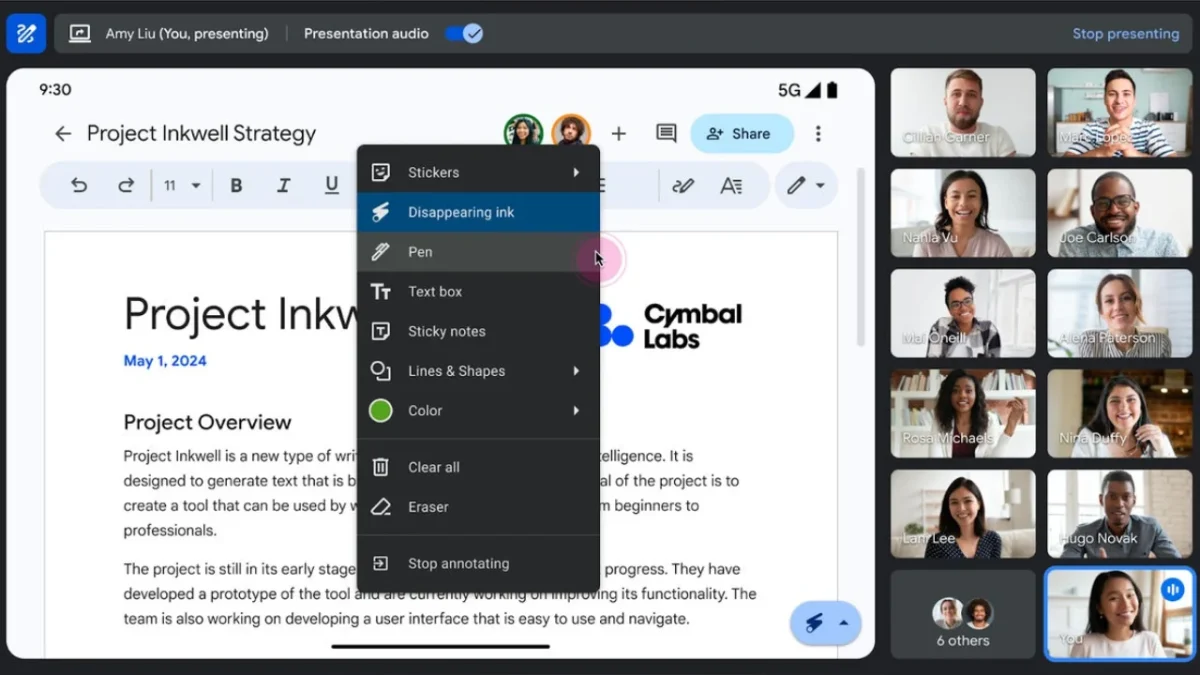Click Stop presenting link
The height and width of the screenshot is (675, 1200).
pos(1125,34)
